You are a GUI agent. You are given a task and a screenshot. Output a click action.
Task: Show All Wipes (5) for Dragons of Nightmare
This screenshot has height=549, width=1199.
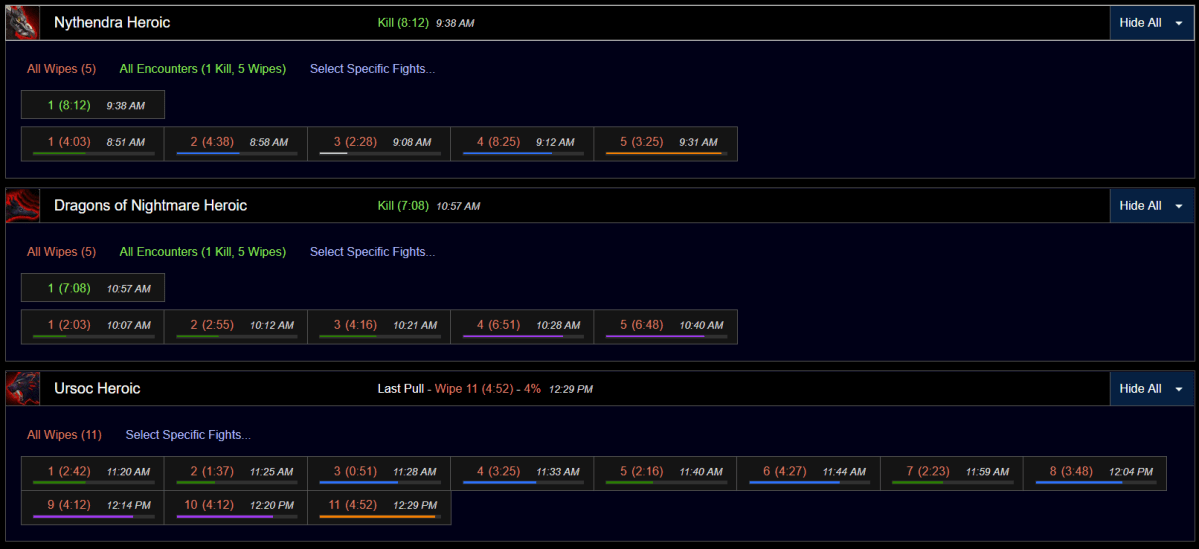point(61,252)
